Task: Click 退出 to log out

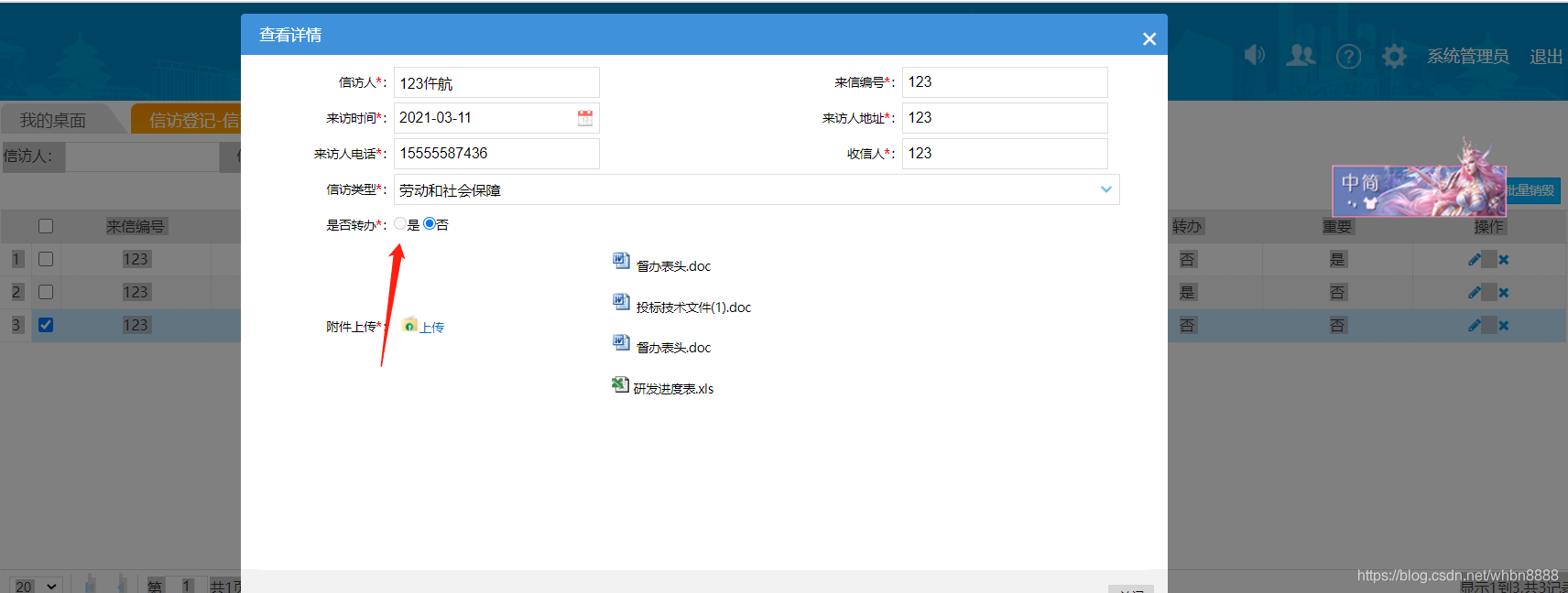Action: click(x=1546, y=57)
